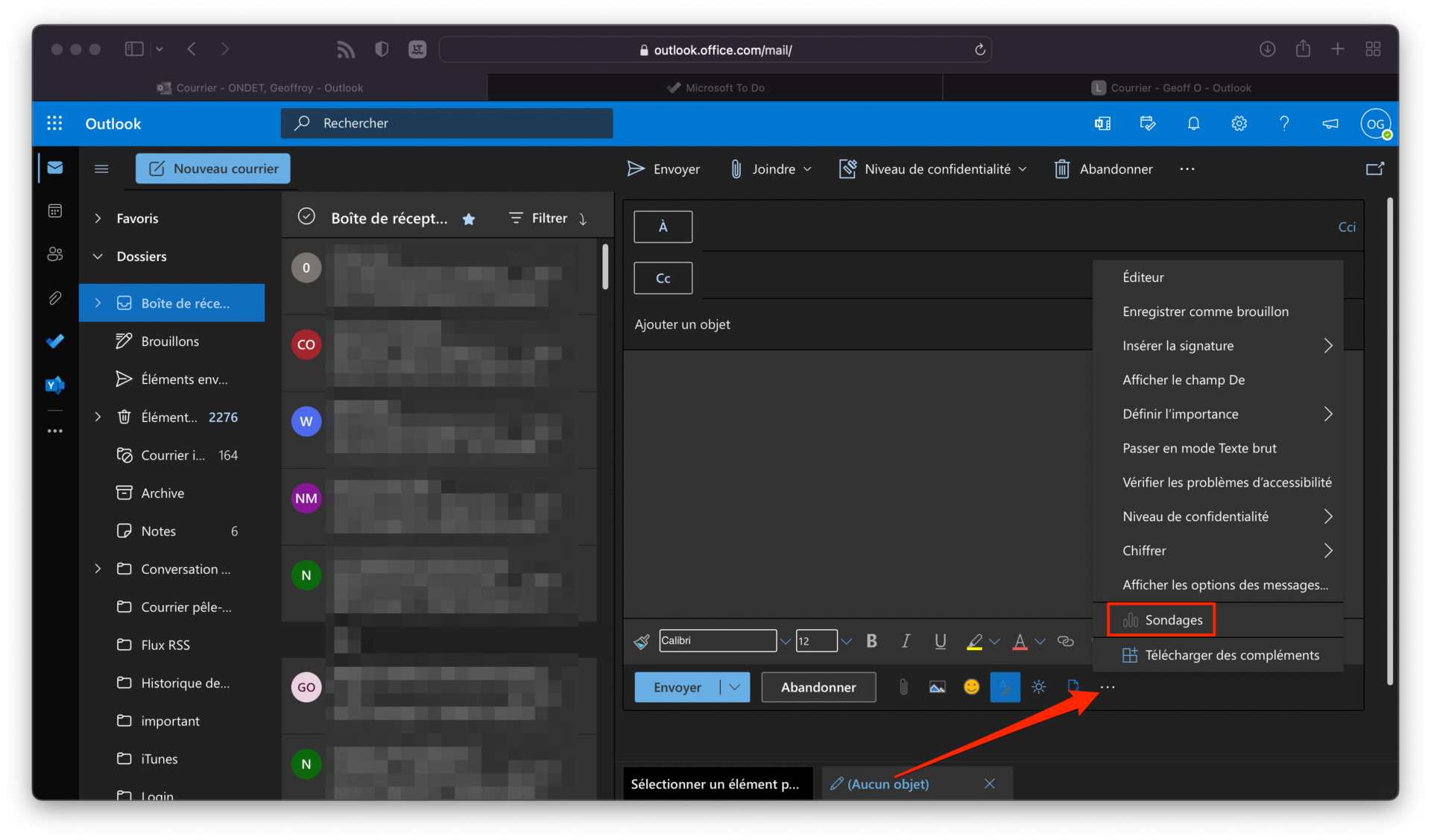1431x840 pixels.
Task: Attach a file with bottom paperclip
Action: point(903,687)
